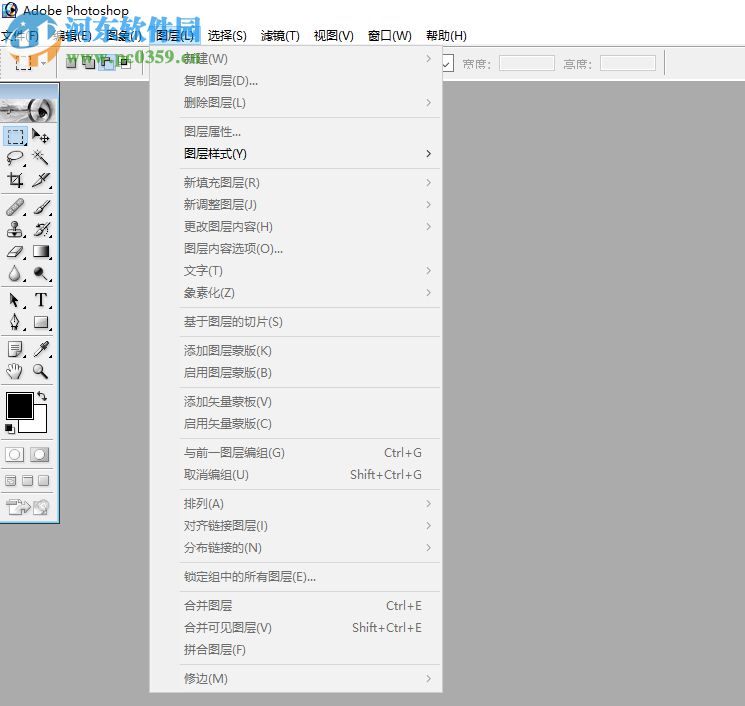Open the 视图(V) menu
This screenshot has height=706, width=745.
coord(334,36)
